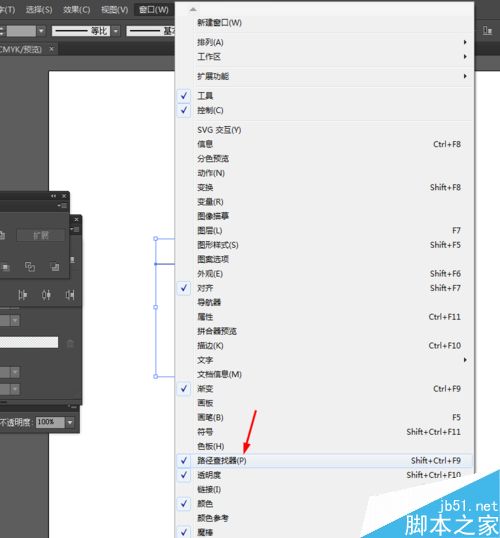The image size is (500, 538).
Task: Click the 扩展 button in Pathfinder panel
Action: pyautogui.click(x=41, y=235)
